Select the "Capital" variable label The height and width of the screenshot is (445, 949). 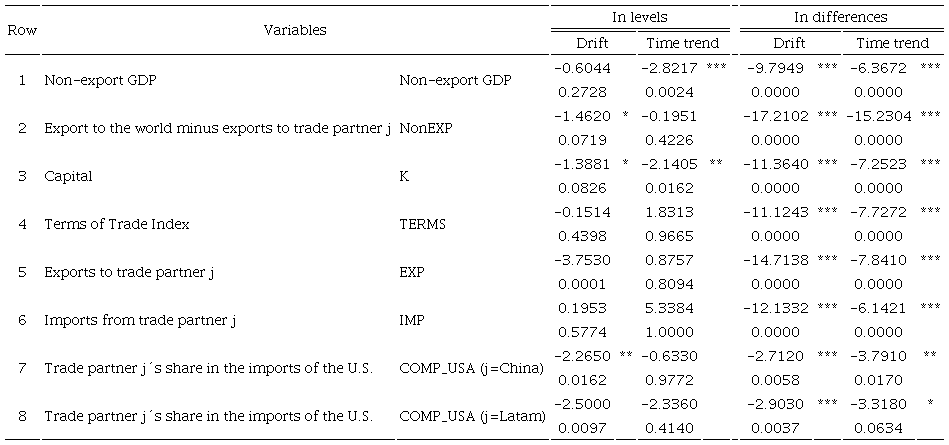coord(68,176)
